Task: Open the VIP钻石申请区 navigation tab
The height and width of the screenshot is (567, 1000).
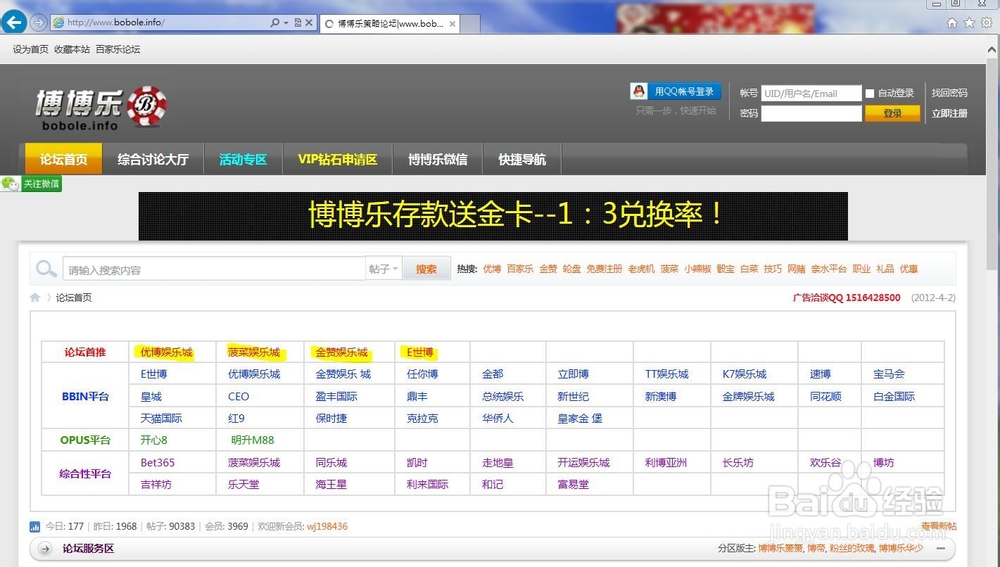Action: (x=337, y=159)
